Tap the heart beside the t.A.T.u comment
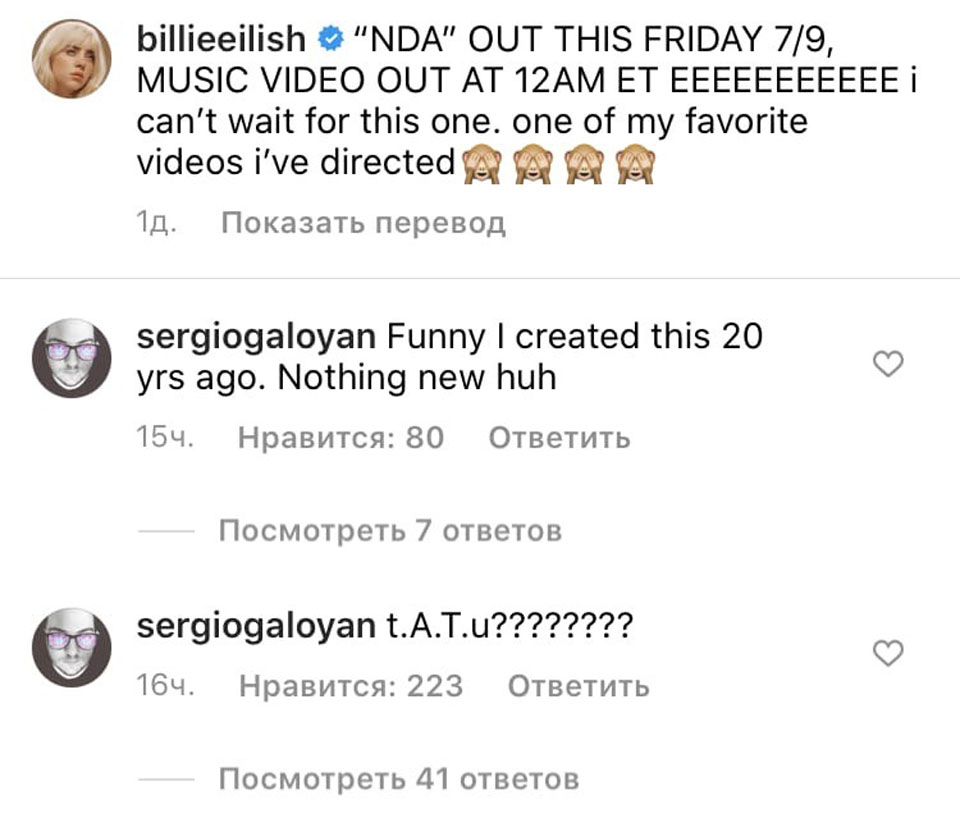960x818 pixels. tap(888, 653)
